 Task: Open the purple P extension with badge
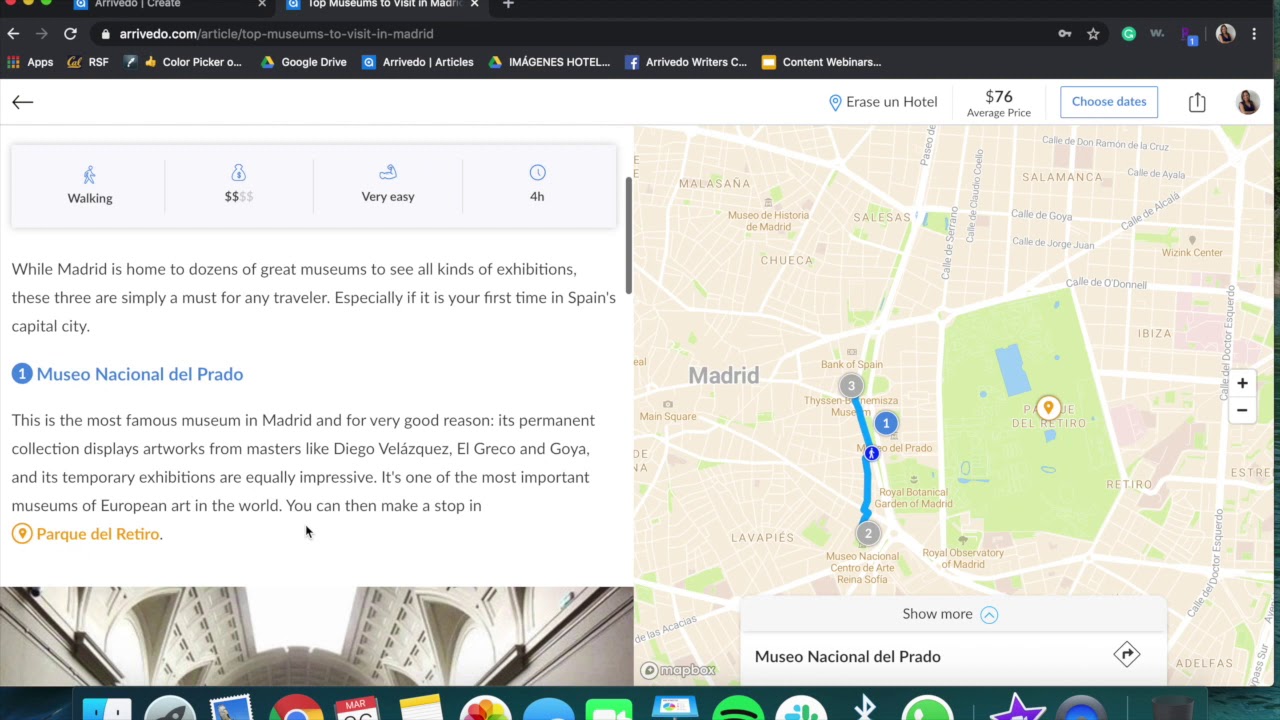click(1189, 35)
